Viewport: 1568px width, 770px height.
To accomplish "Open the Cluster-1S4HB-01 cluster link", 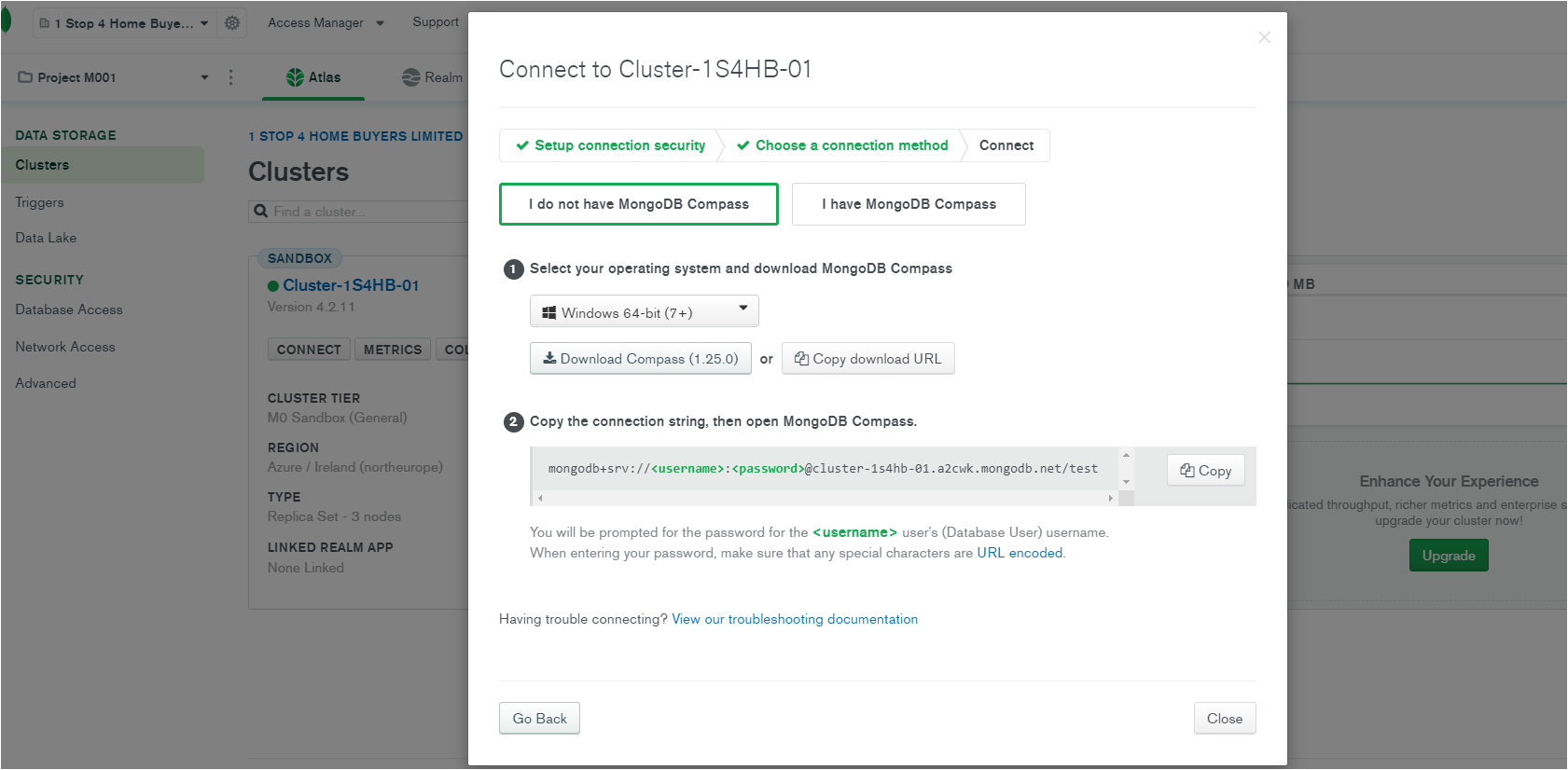I will point(351,285).
